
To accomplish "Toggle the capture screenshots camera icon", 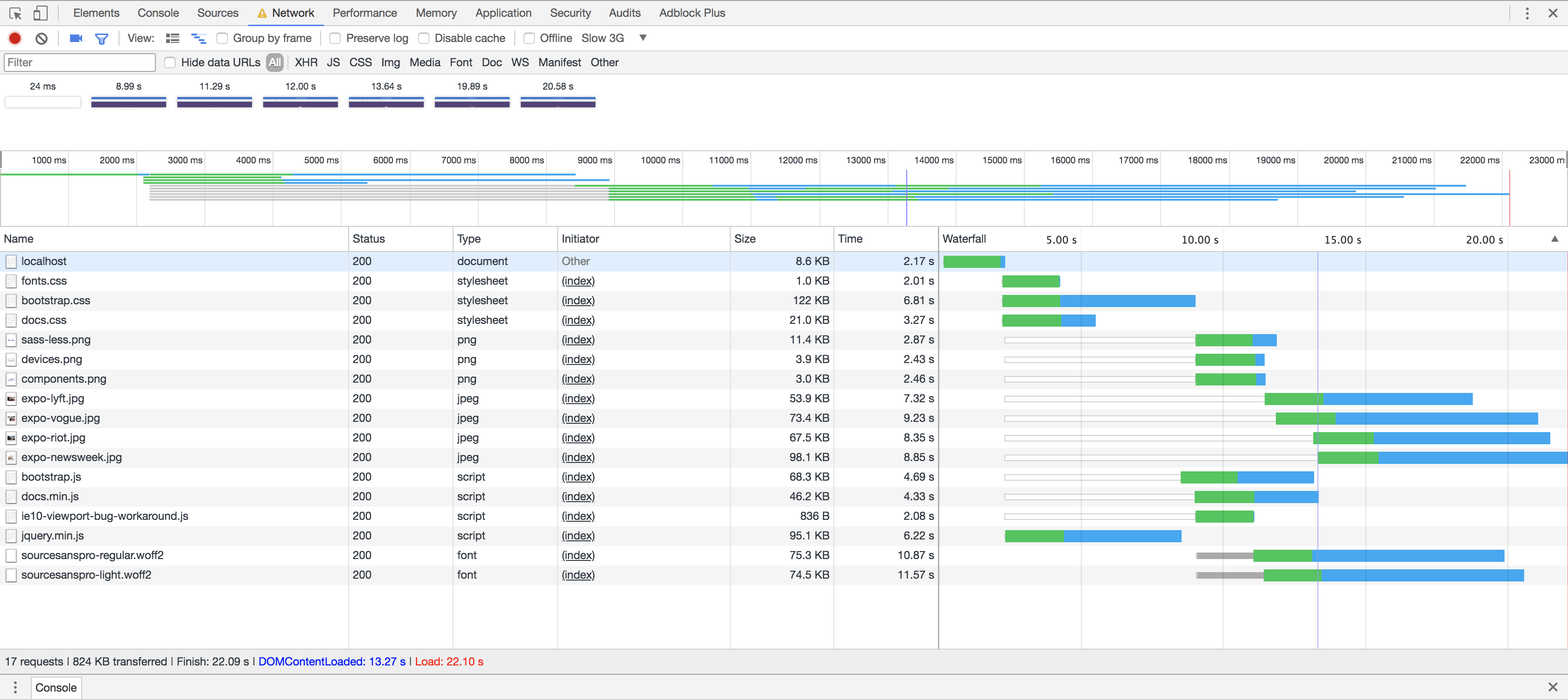I will (x=76, y=38).
